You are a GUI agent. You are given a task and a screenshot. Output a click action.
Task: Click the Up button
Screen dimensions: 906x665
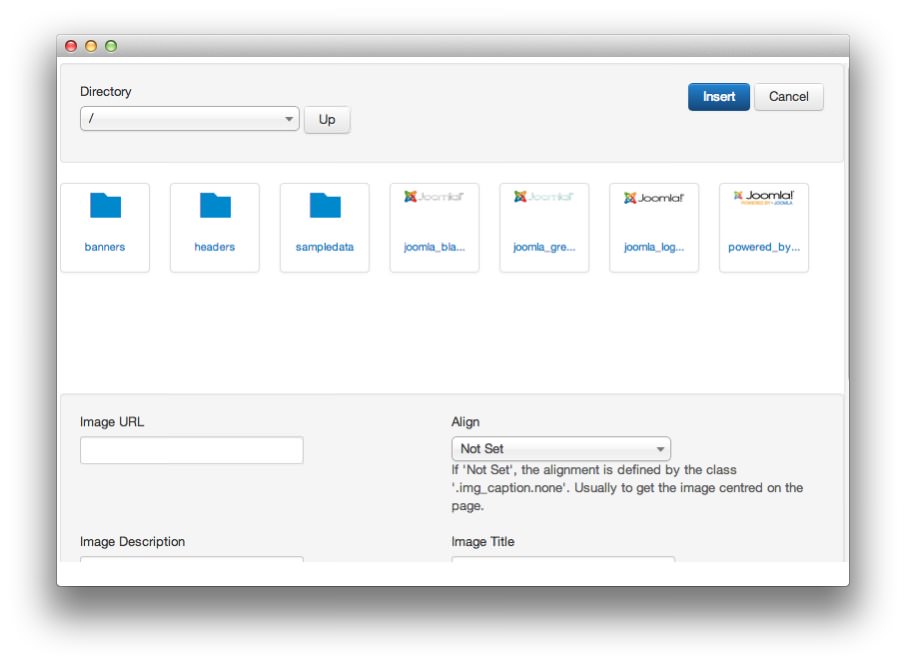pyautogui.click(x=327, y=120)
